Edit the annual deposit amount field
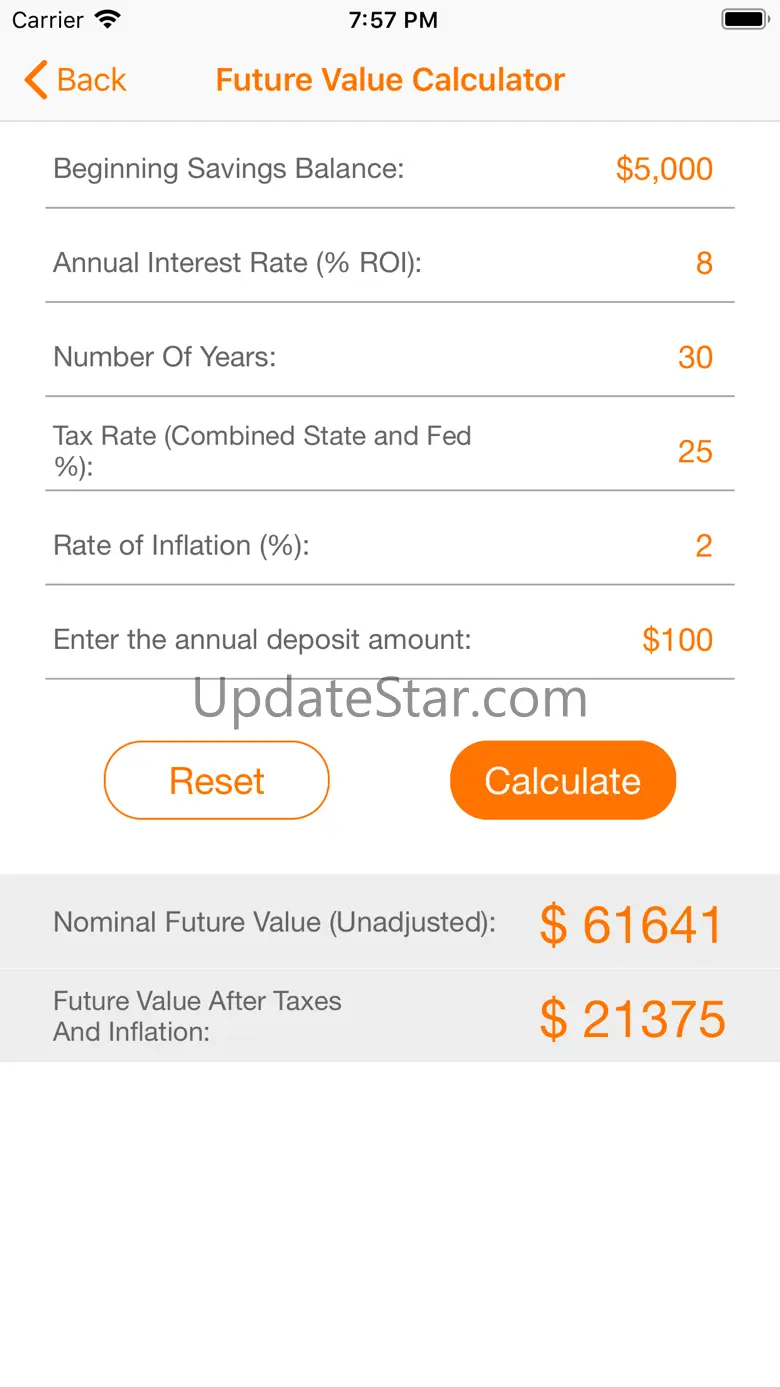 (x=677, y=640)
